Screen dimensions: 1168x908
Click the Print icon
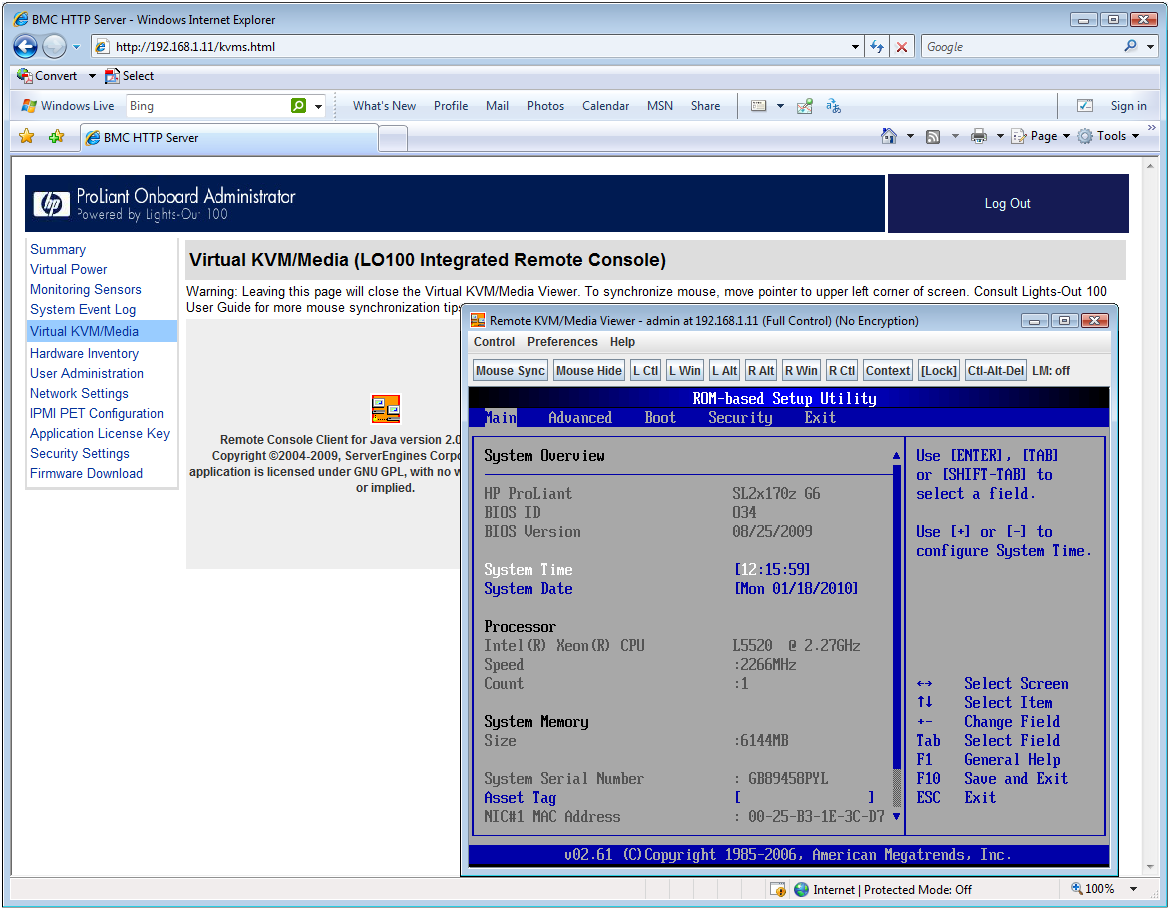pyautogui.click(x=979, y=136)
